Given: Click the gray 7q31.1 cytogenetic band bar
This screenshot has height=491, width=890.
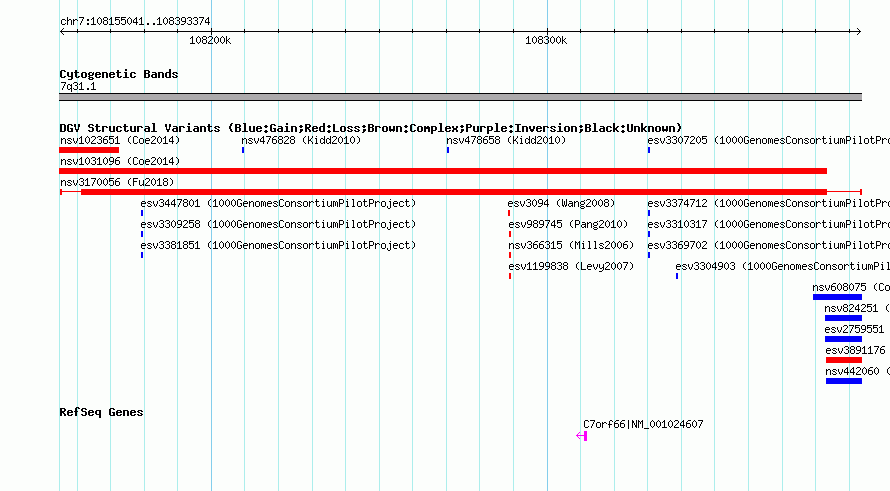Looking at the screenshot, I should 460,97.
